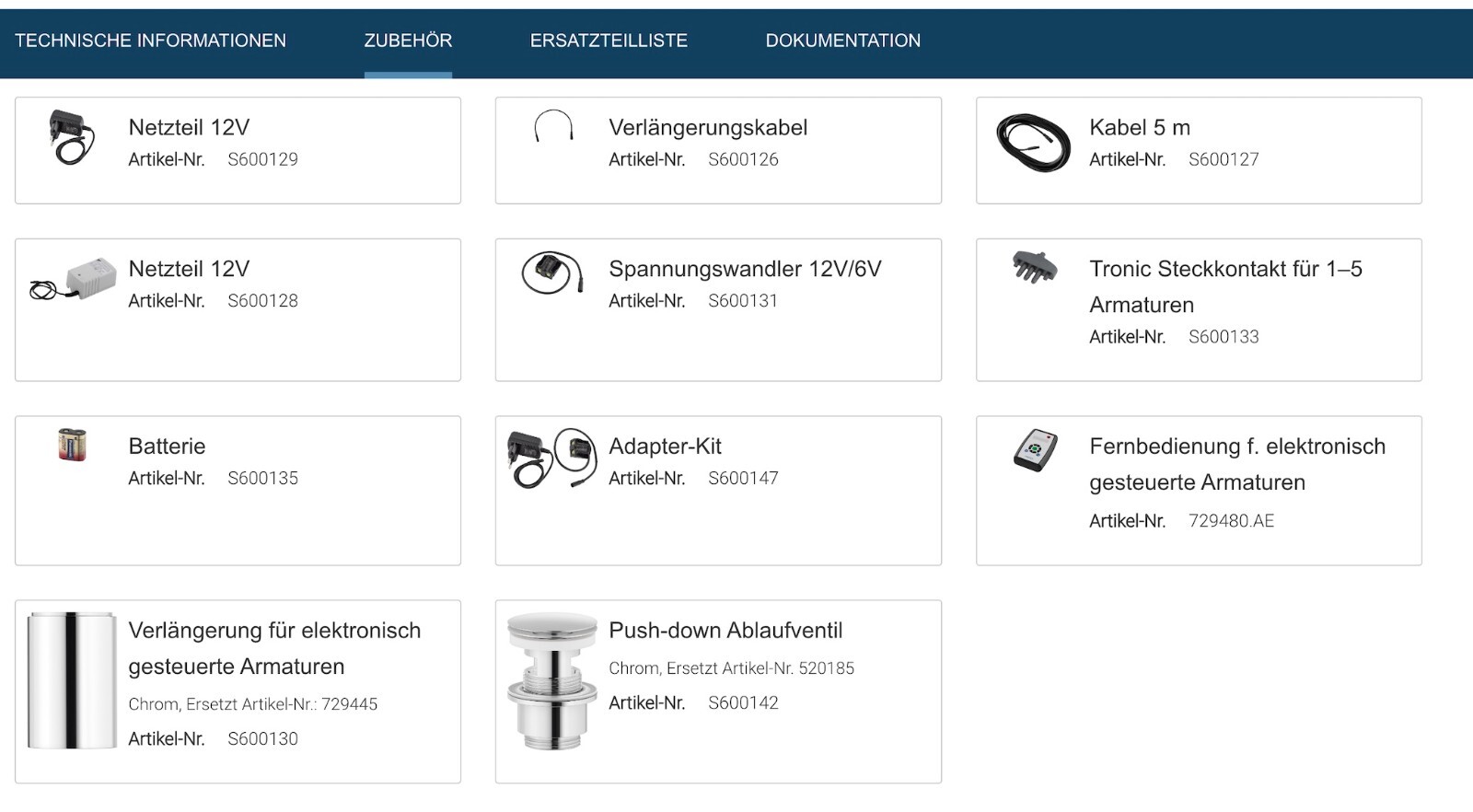Click the chrome Verlängerung cylinder image
This screenshot has height=812, width=1473.
[71, 680]
